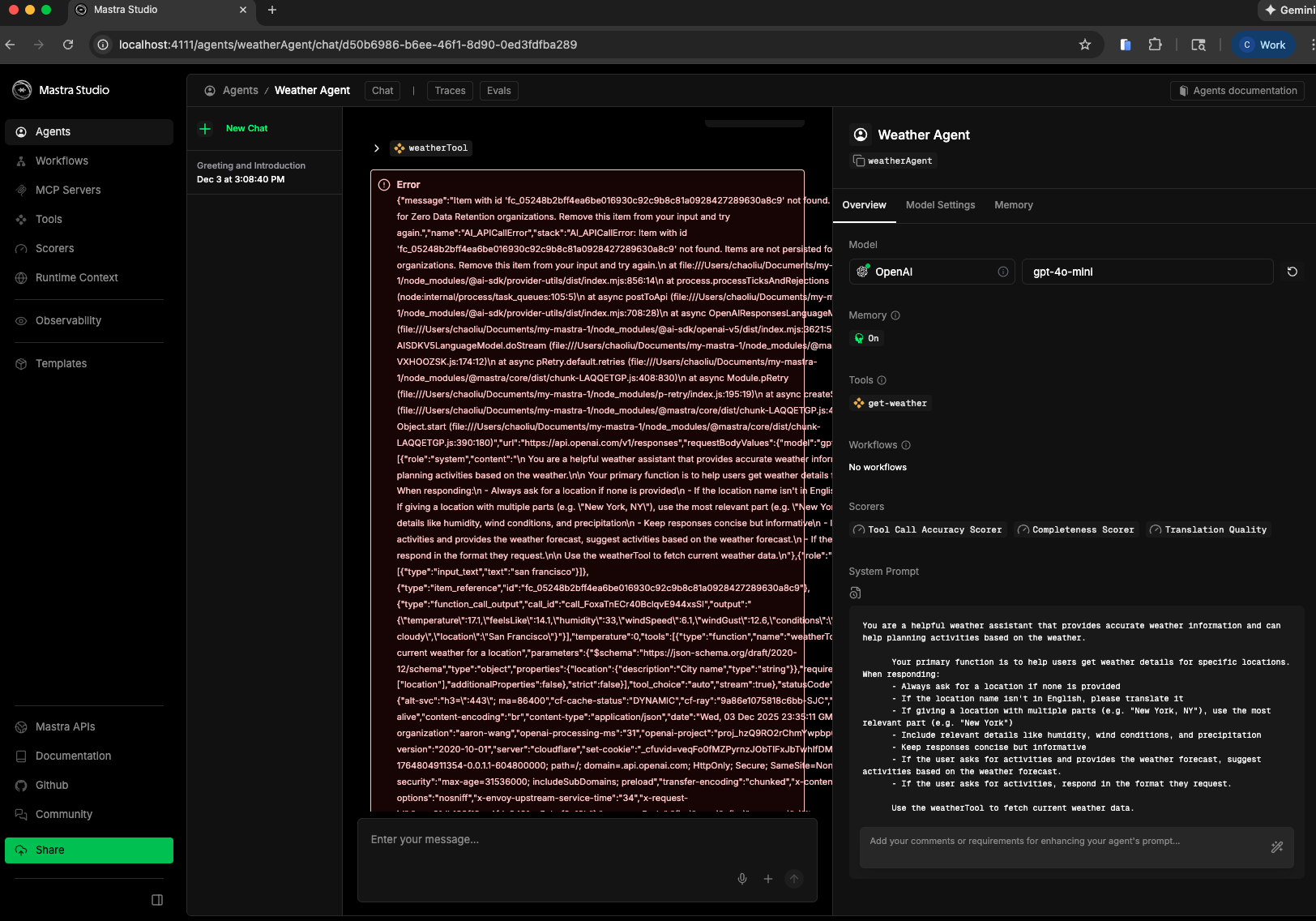Click the Error alert icon
Screen dimensions: 1316x921
click(384, 185)
